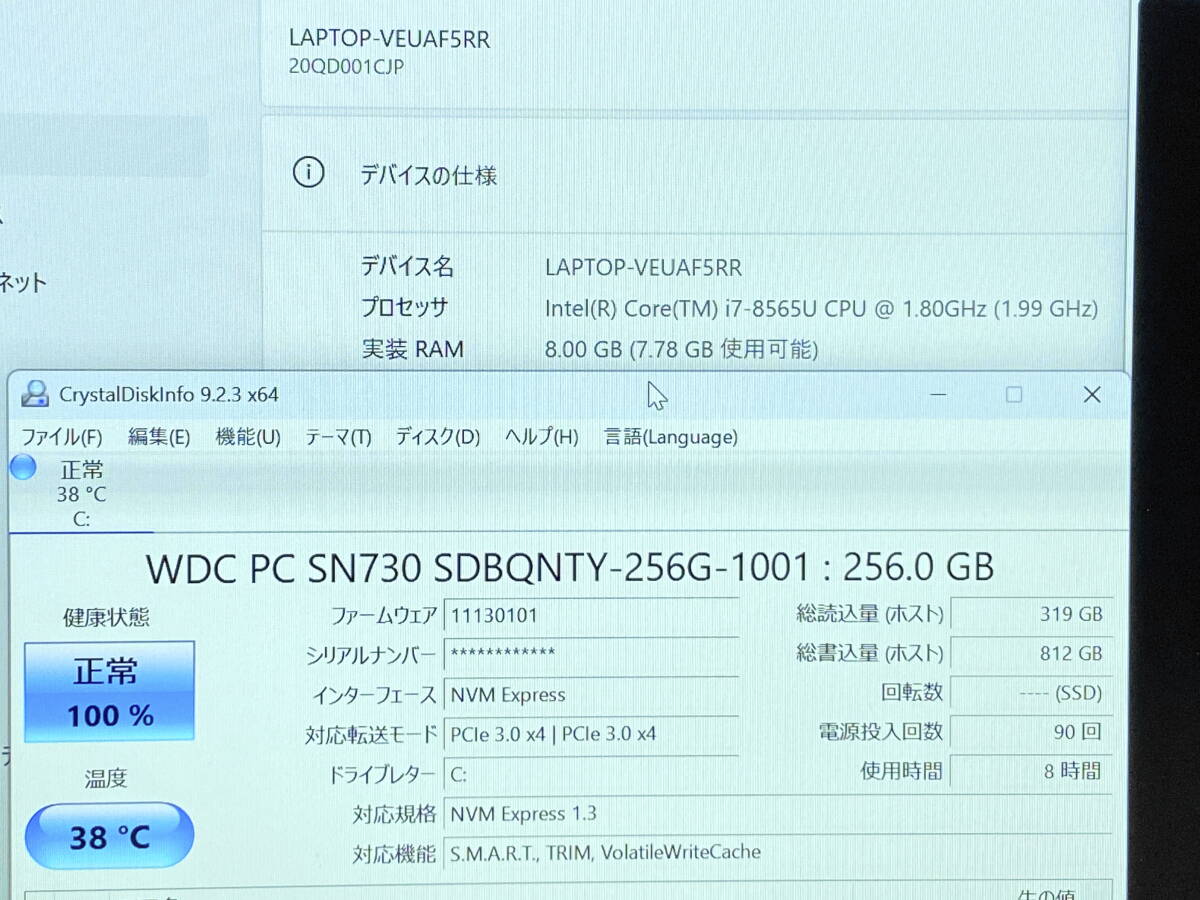Viewport: 1200px width, 900px height.
Task: Click the power on hours 8 時間 value
Action: coord(1031,771)
